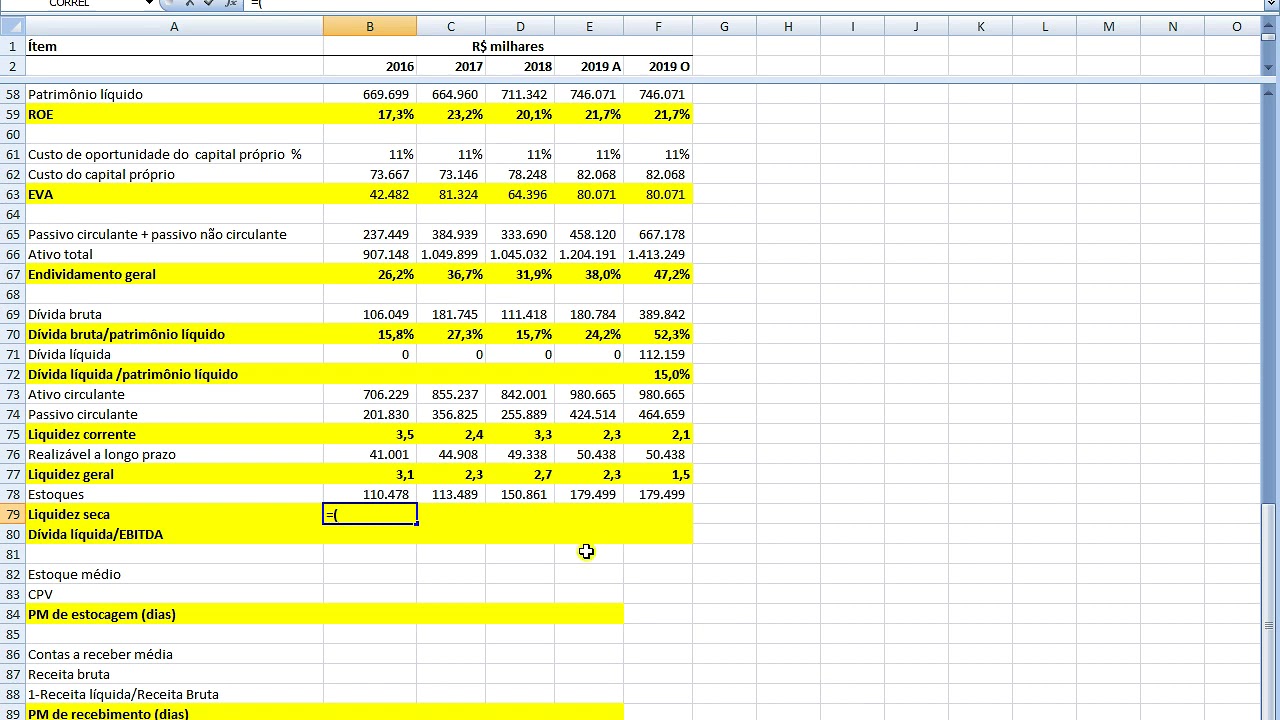Expand the formula bar with the chevron
The height and width of the screenshot is (720, 1280).
1269,3
